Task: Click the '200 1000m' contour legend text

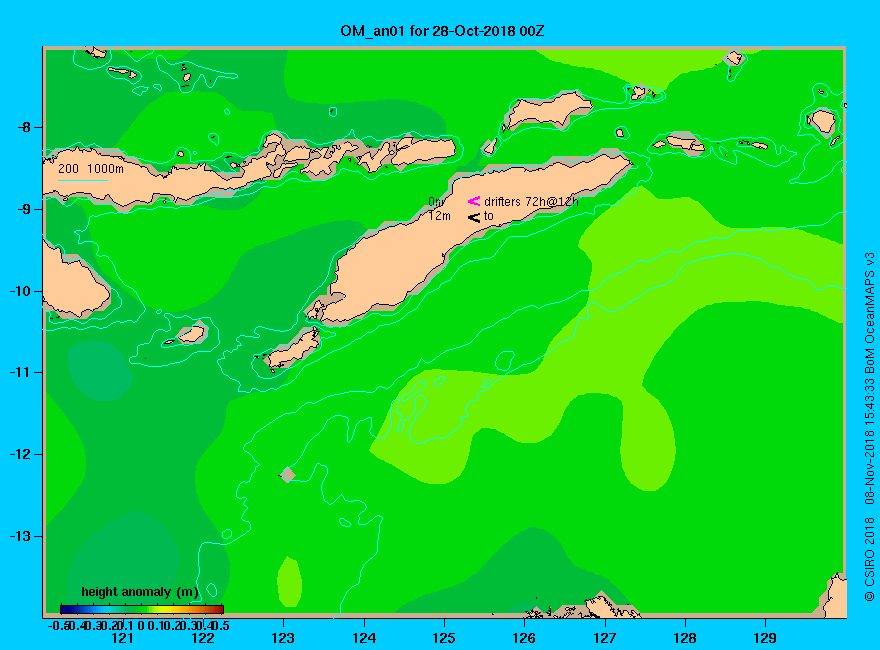Action: [91, 169]
